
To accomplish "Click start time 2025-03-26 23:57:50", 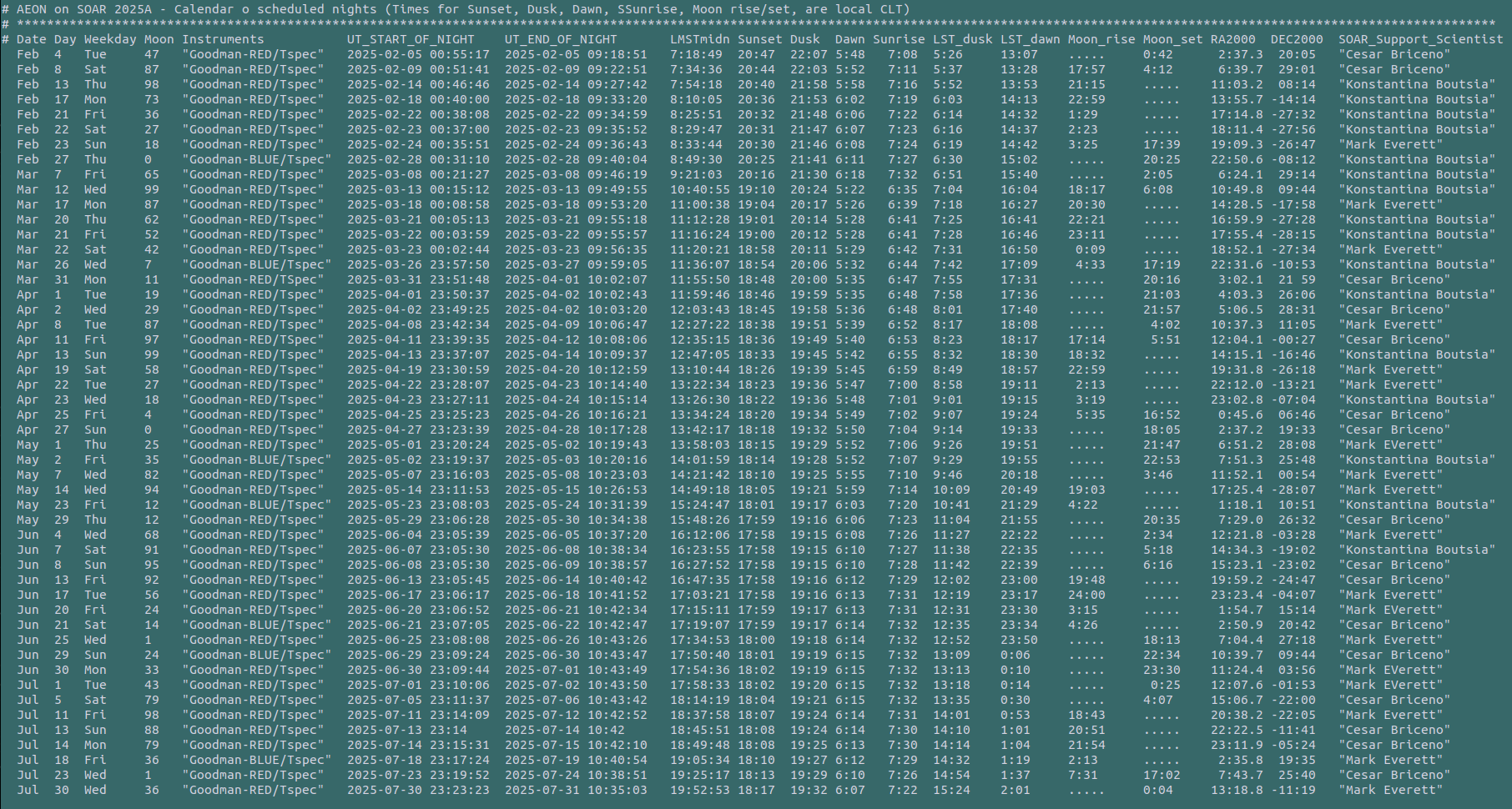I will [418, 264].
